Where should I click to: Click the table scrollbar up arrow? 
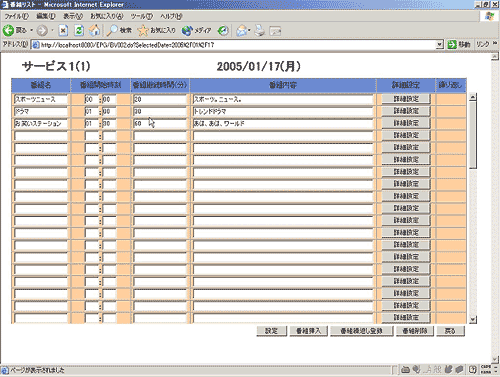[x=473, y=97]
